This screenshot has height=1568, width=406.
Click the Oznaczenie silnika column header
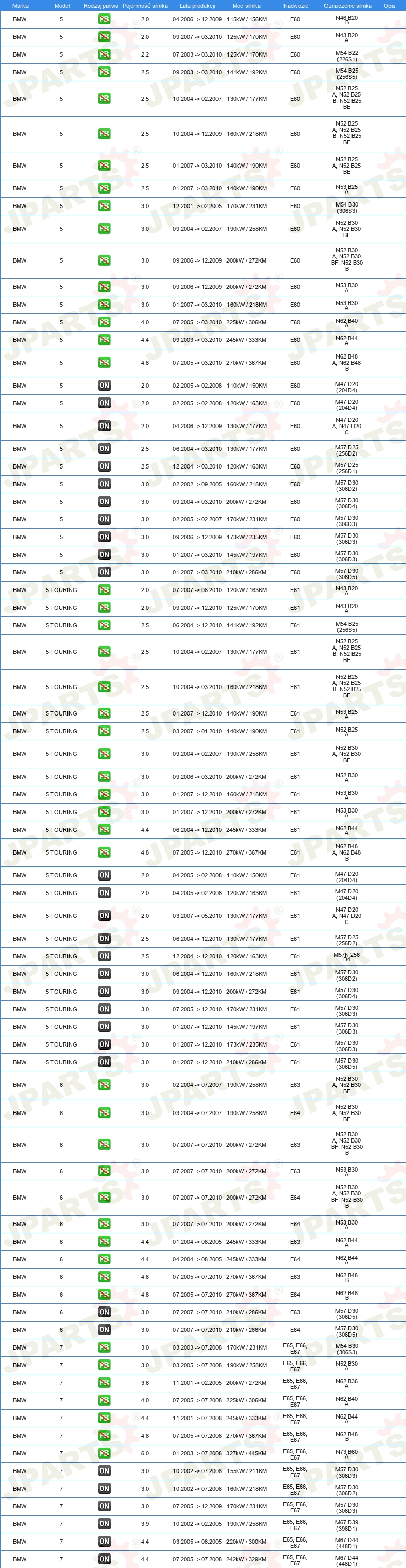click(347, 6)
